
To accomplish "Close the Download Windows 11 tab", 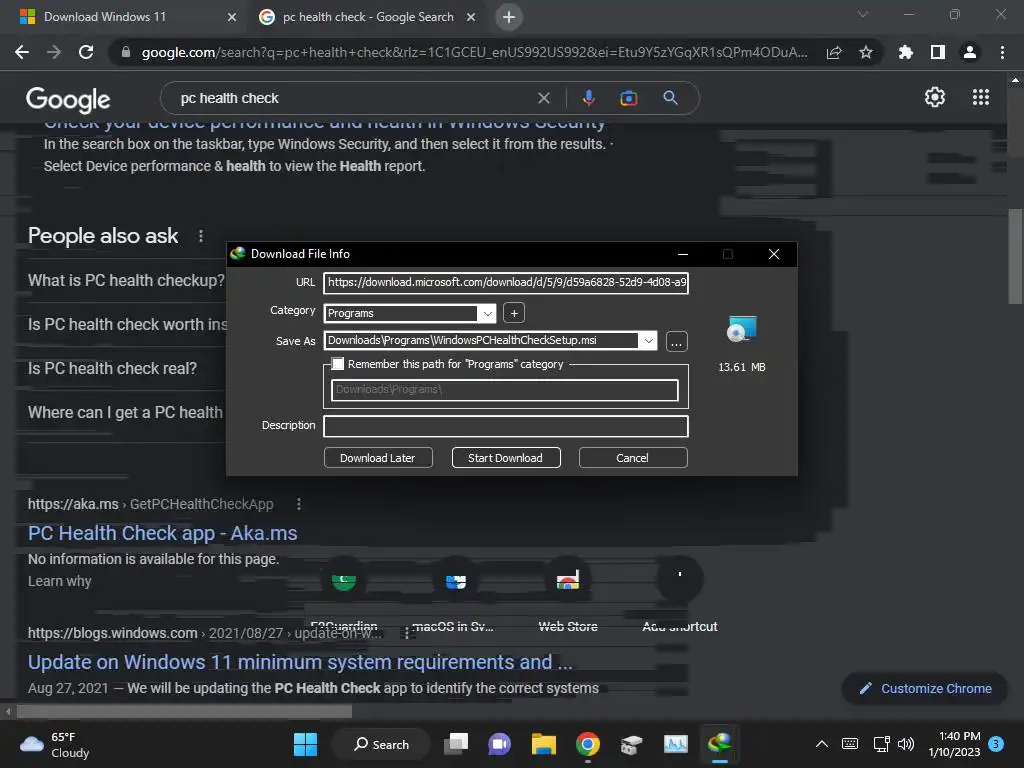I will pyautogui.click(x=231, y=17).
